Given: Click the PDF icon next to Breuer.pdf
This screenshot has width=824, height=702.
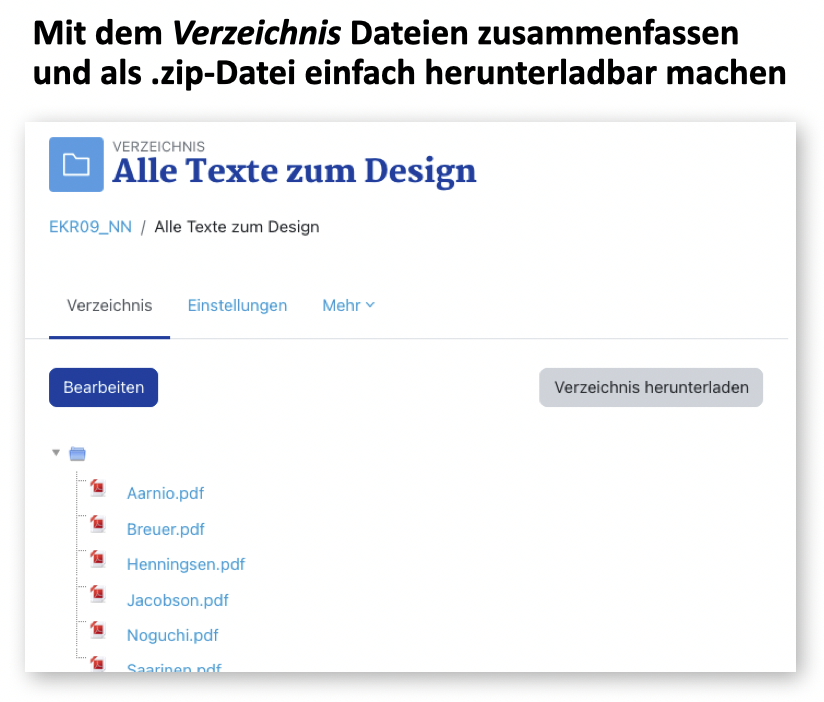Looking at the screenshot, I should 98,524.
